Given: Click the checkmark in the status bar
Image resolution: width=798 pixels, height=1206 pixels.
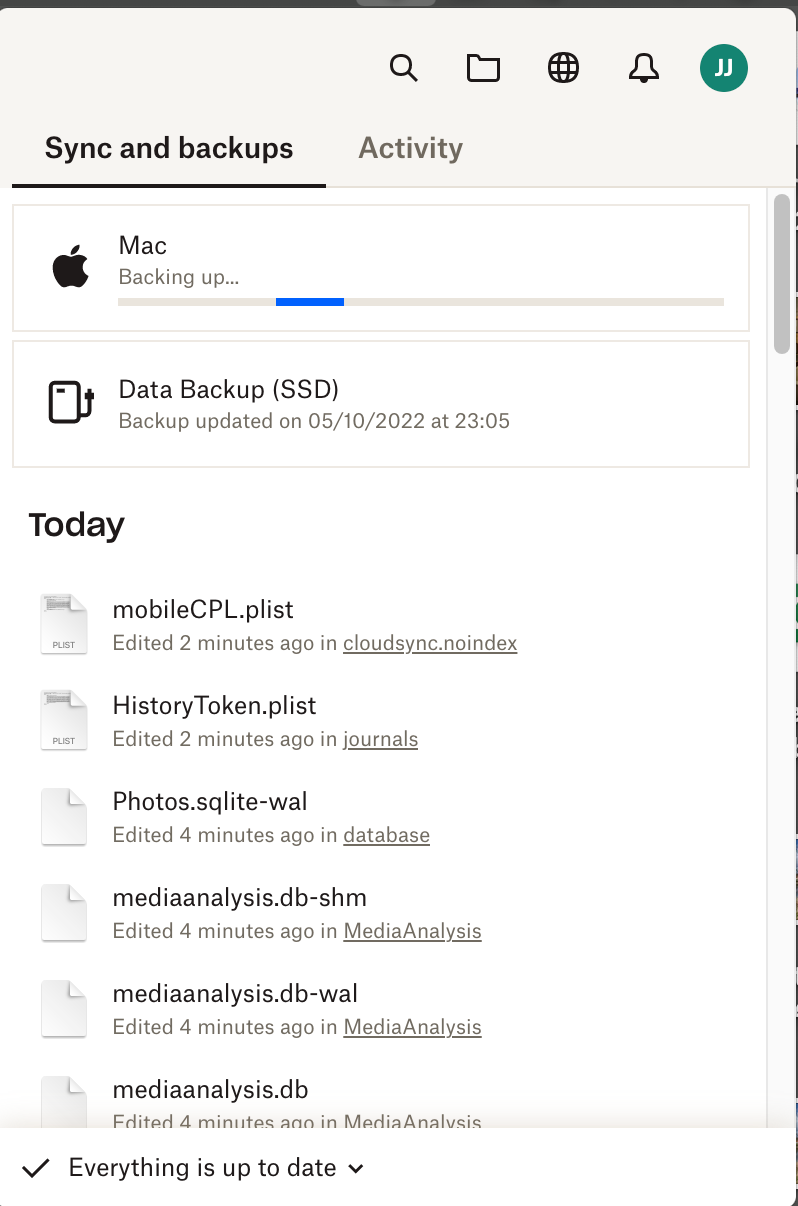Looking at the screenshot, I should [37, 1166].
